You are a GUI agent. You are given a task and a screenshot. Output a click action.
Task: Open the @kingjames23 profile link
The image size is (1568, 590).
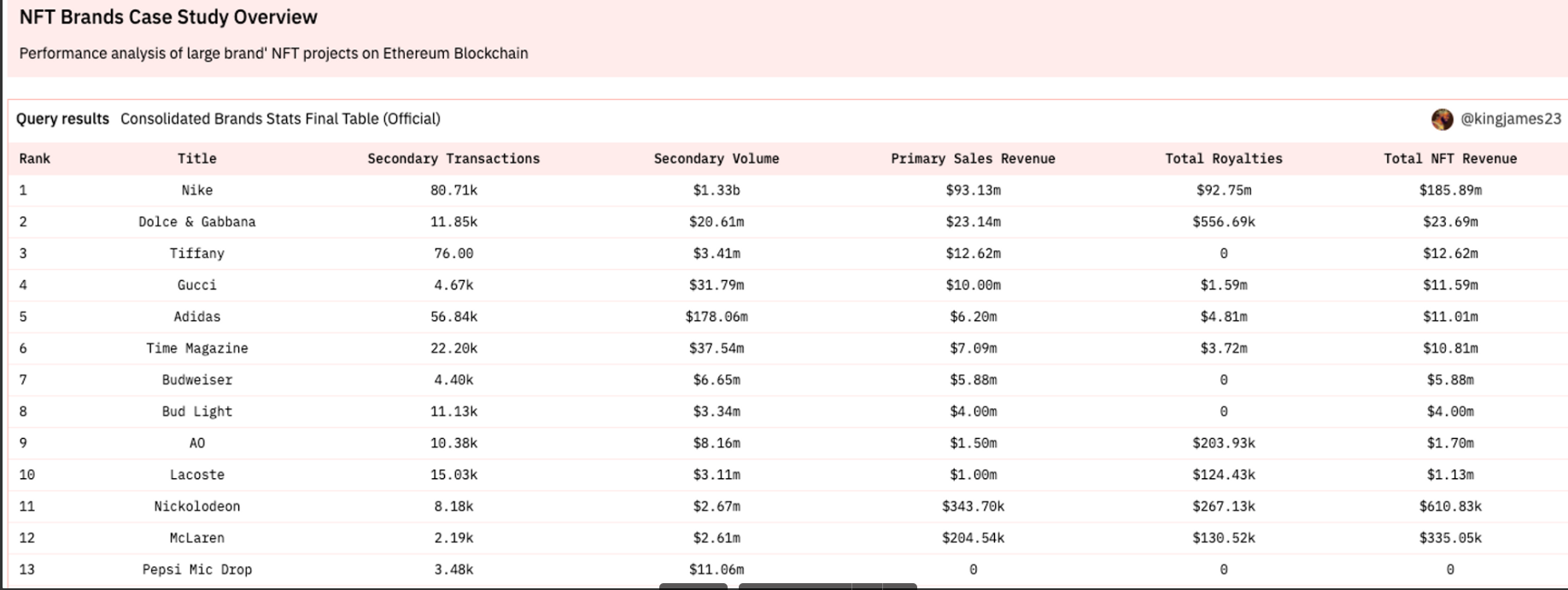click(x=1511, y=120)
